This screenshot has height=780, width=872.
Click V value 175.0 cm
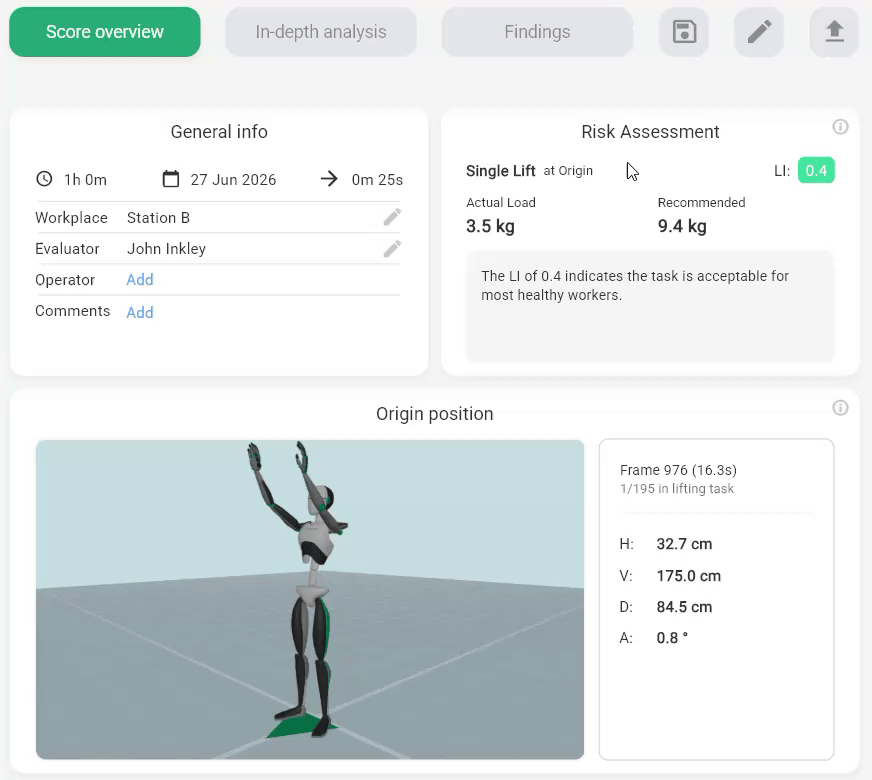tap(688, 575)
